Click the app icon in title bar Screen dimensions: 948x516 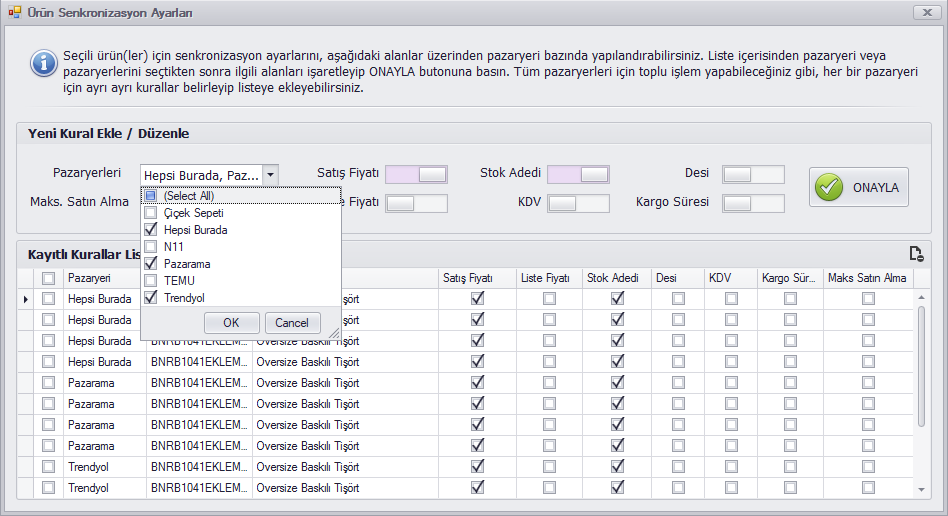pyautogui.click(x=15, y=12)
